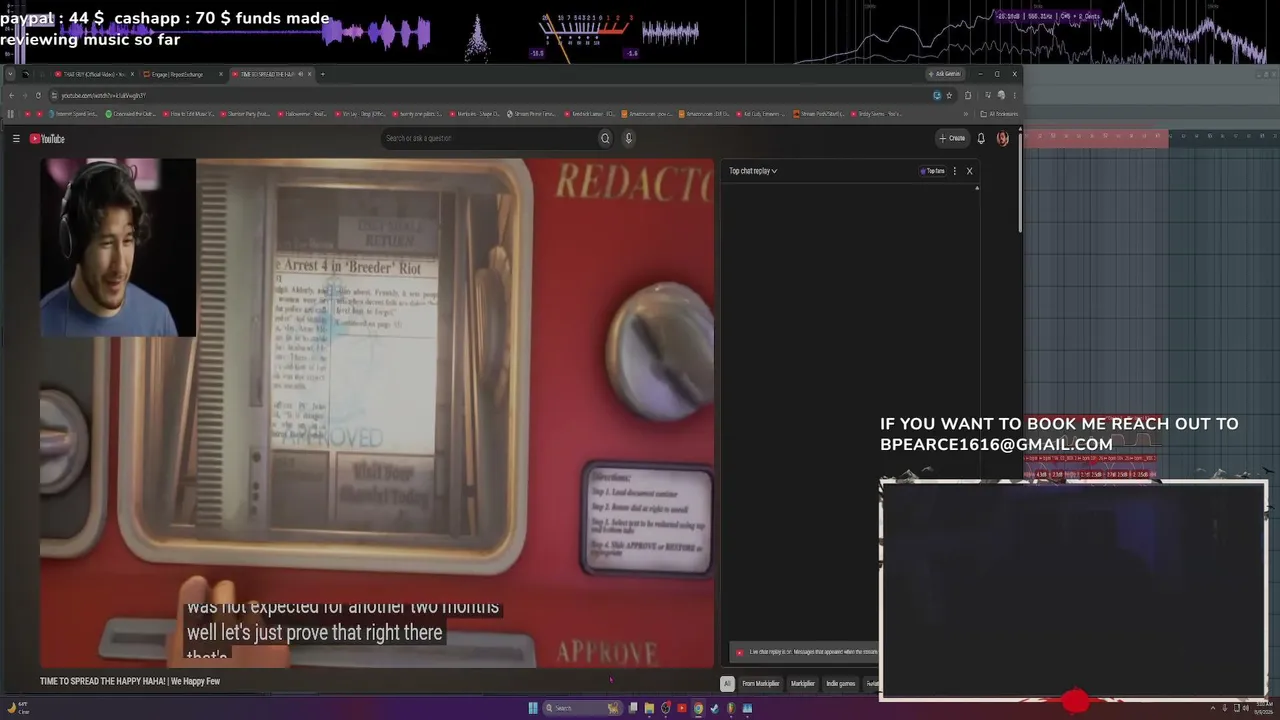
Task: Open the taskbar weather widget
Action: [x=19, y=708]
